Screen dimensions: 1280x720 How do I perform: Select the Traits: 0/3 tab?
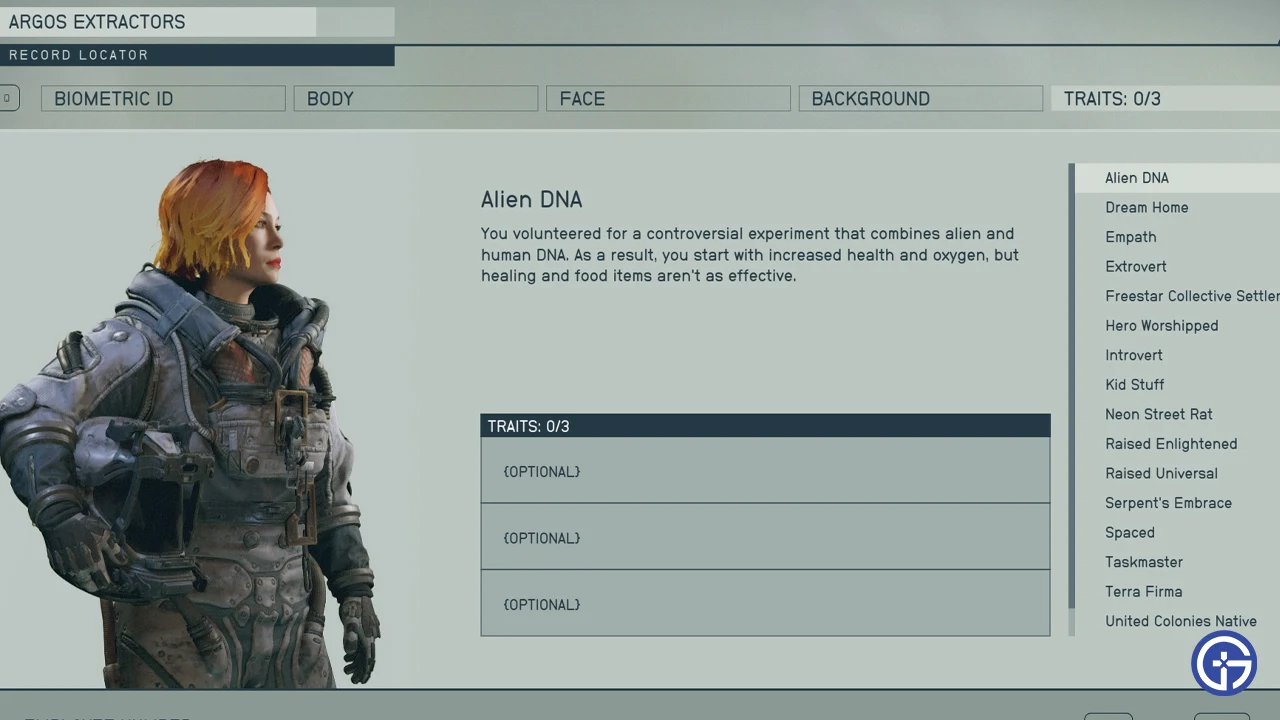pyautogui.click(x=1160, y=98)
